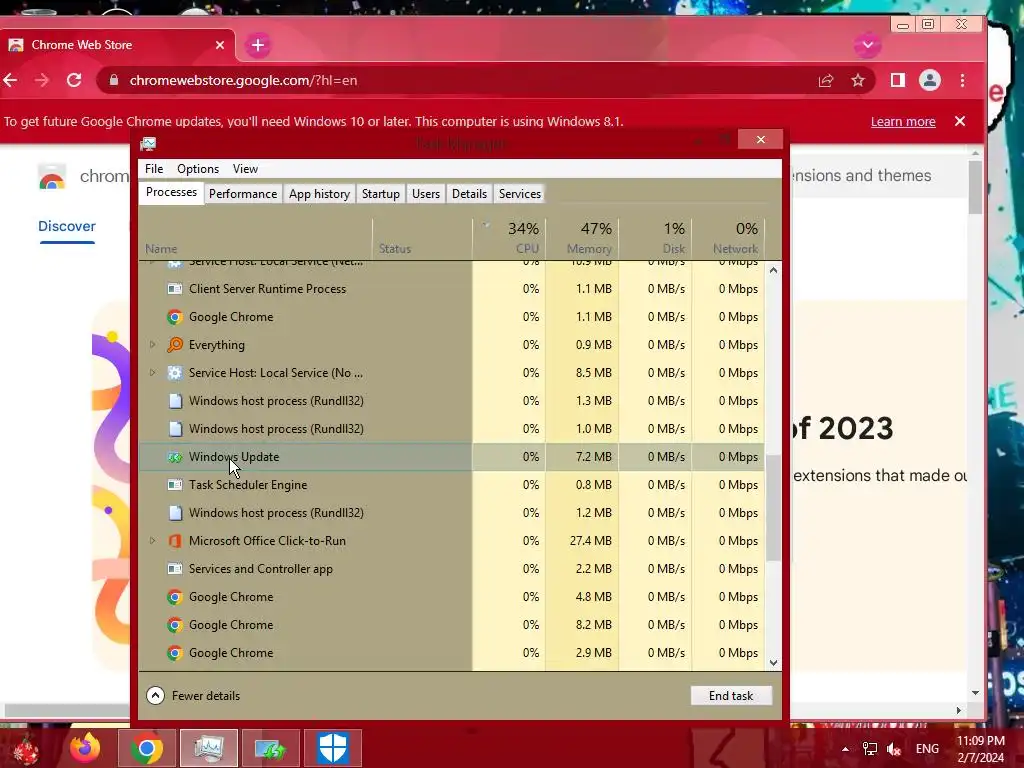Click the Microsoft Office Click-to-Run icon

174,541
